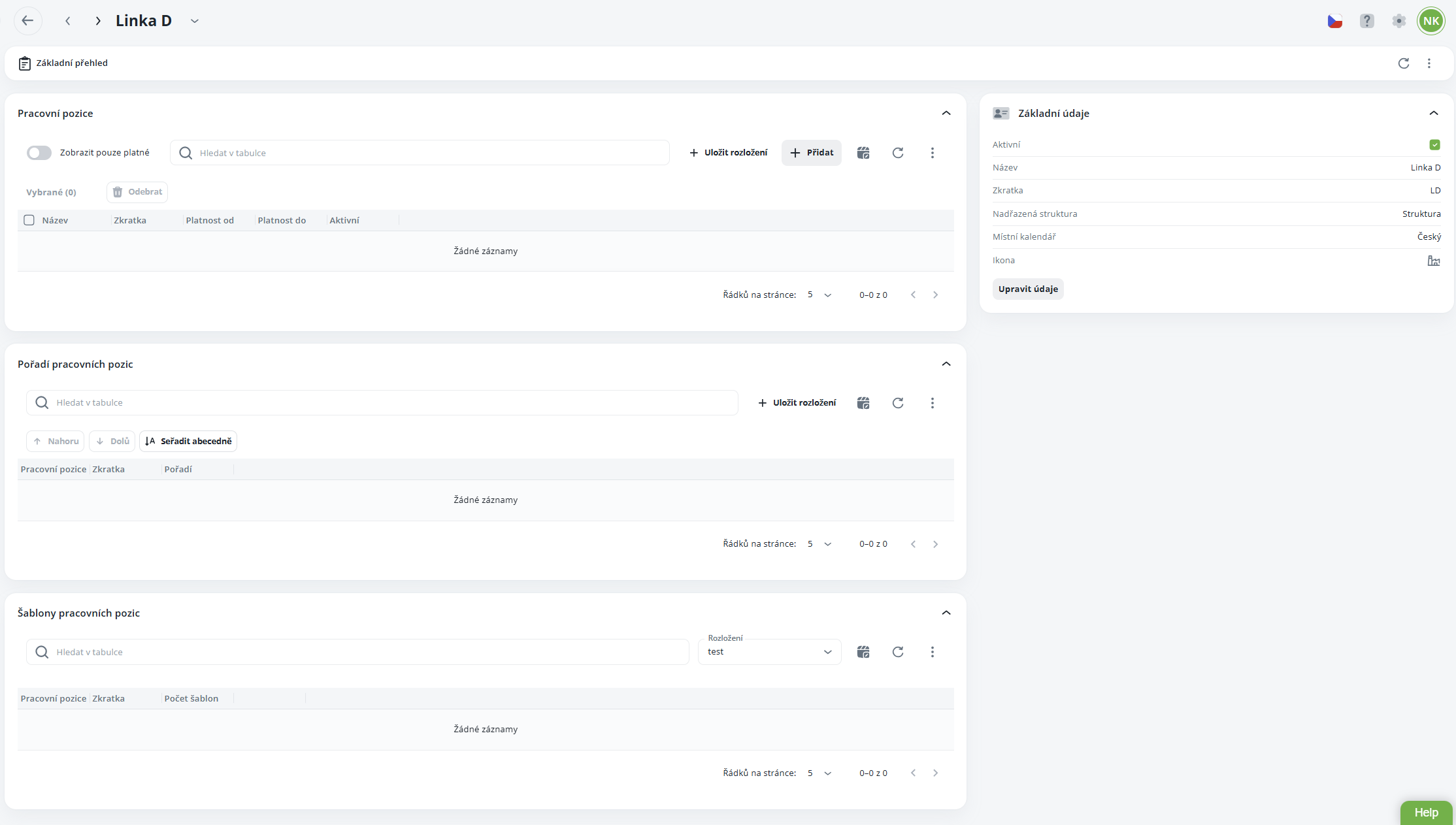Click Seřadit abecedně button
The image size is (1456, 825).
188,442
